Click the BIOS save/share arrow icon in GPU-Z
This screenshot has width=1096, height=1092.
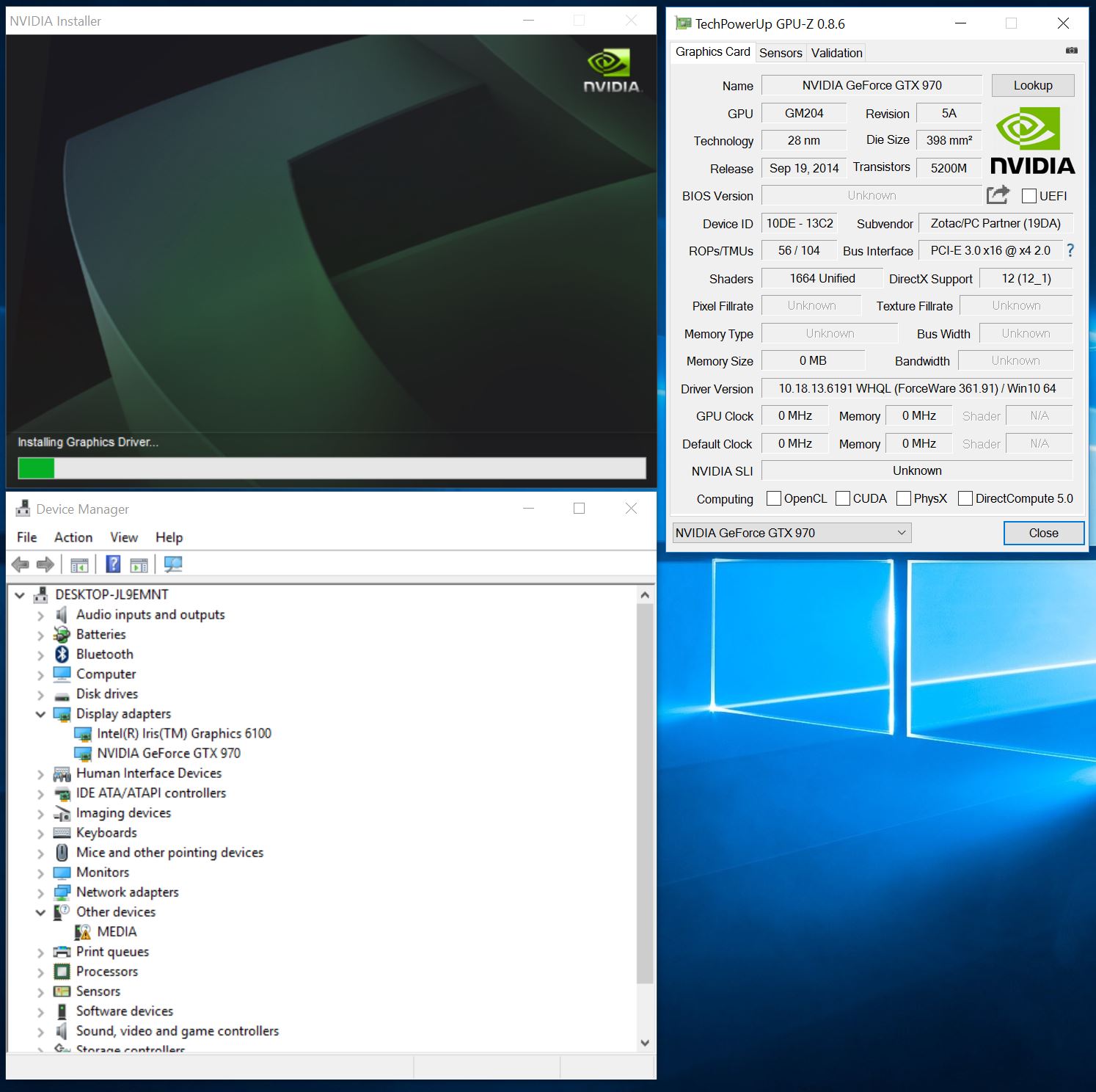[x=998, y=194]
